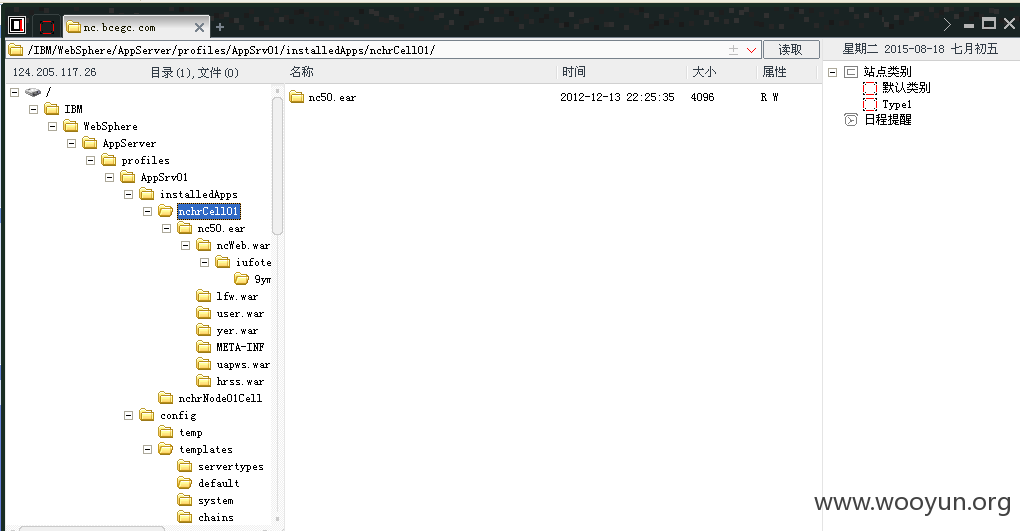
Task: Select the AppSrv01 folder in tree
Action: click(x=154, y=177)
